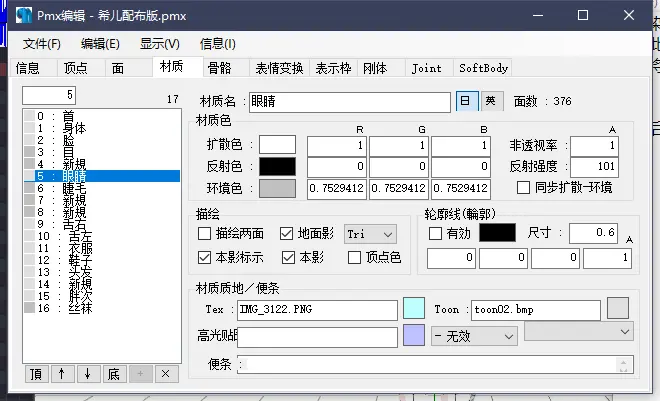The image size is (660, 401).
Task: Switch to the 表情变换 tab
Action: [x=279, y=68]
